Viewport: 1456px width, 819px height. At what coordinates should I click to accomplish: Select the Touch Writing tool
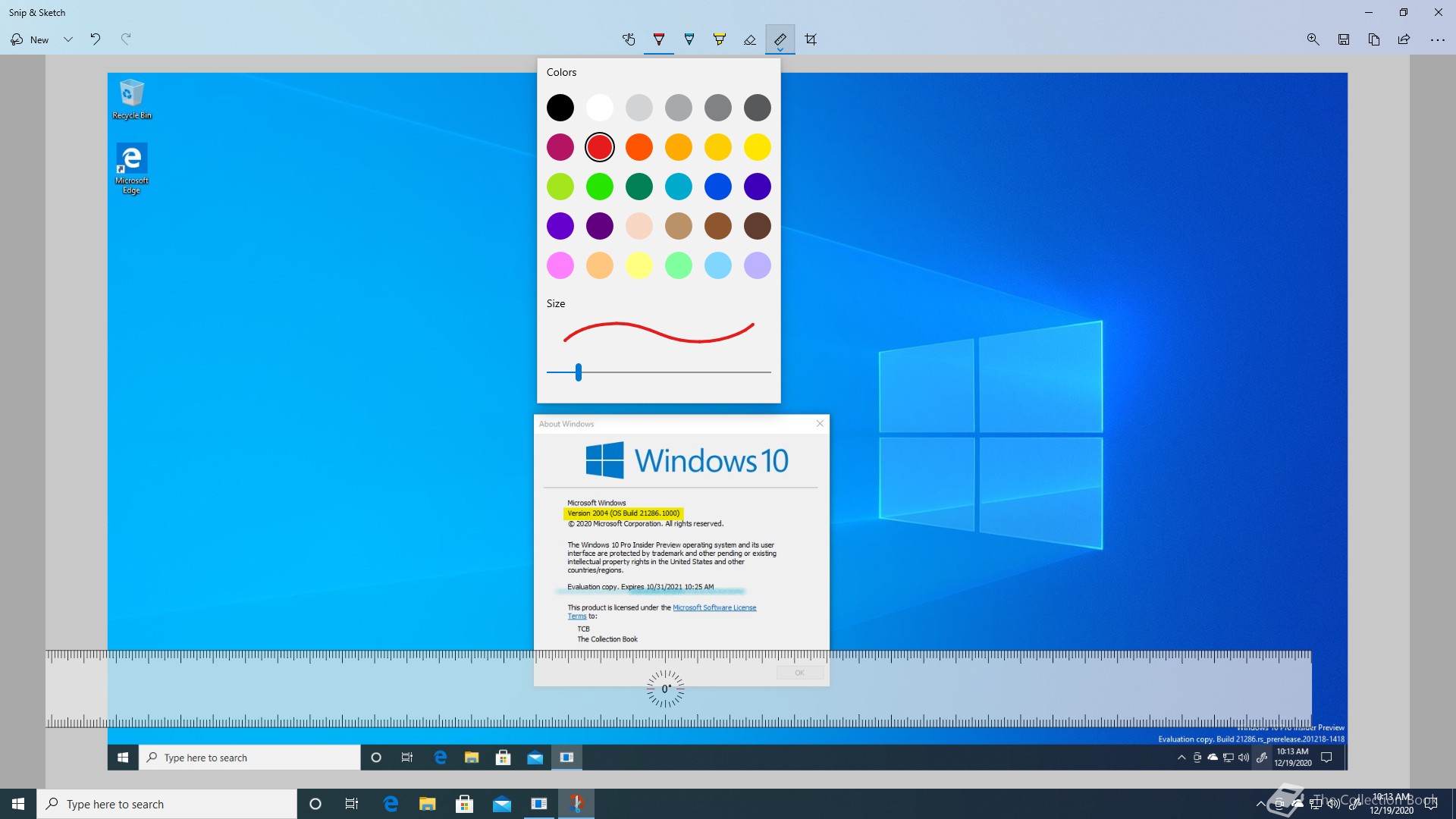629,39
